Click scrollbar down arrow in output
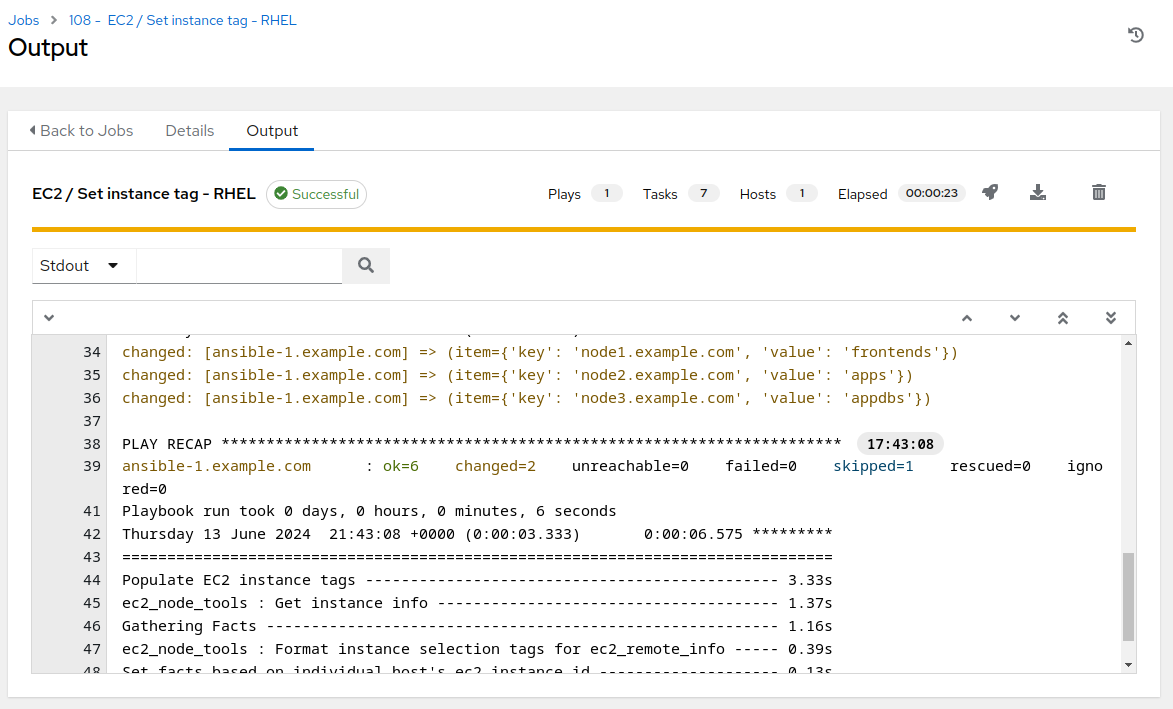 tap(1128, 665)
